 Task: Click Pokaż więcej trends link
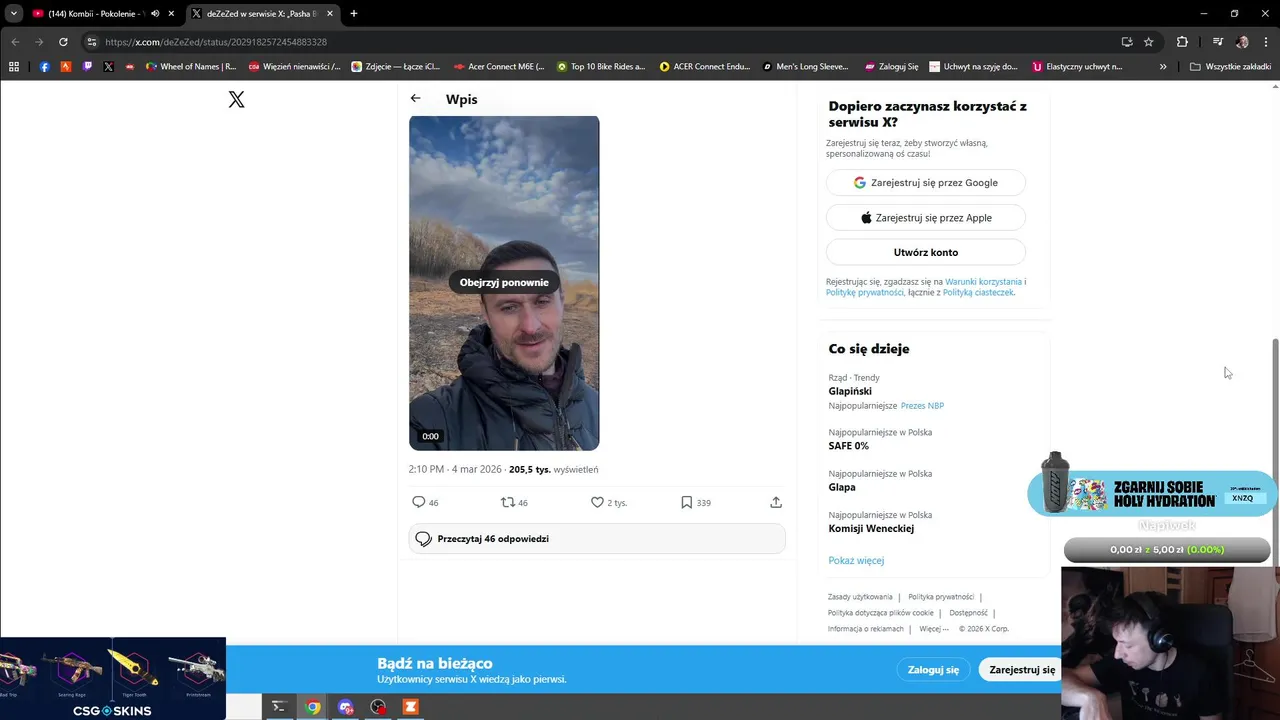click(x=856, y=561)
